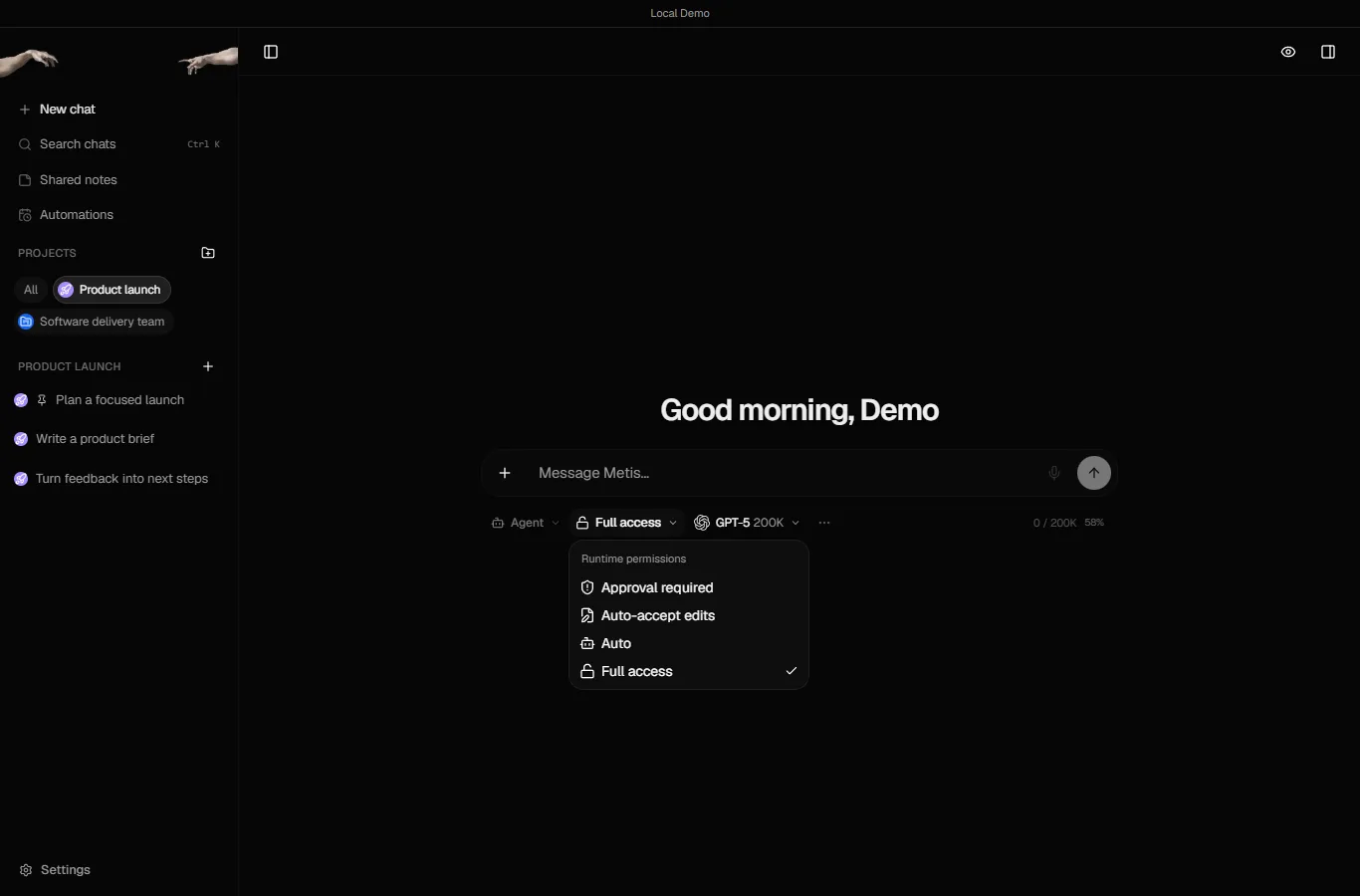This screenshot has height=896, width=1360.
Task: Open Shared notes
Action: pos(118,180)
